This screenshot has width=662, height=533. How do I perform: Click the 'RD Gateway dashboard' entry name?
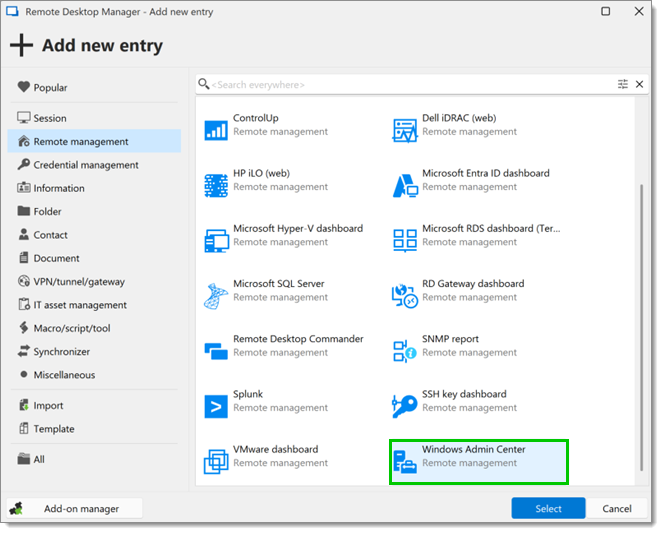[473, 284]
